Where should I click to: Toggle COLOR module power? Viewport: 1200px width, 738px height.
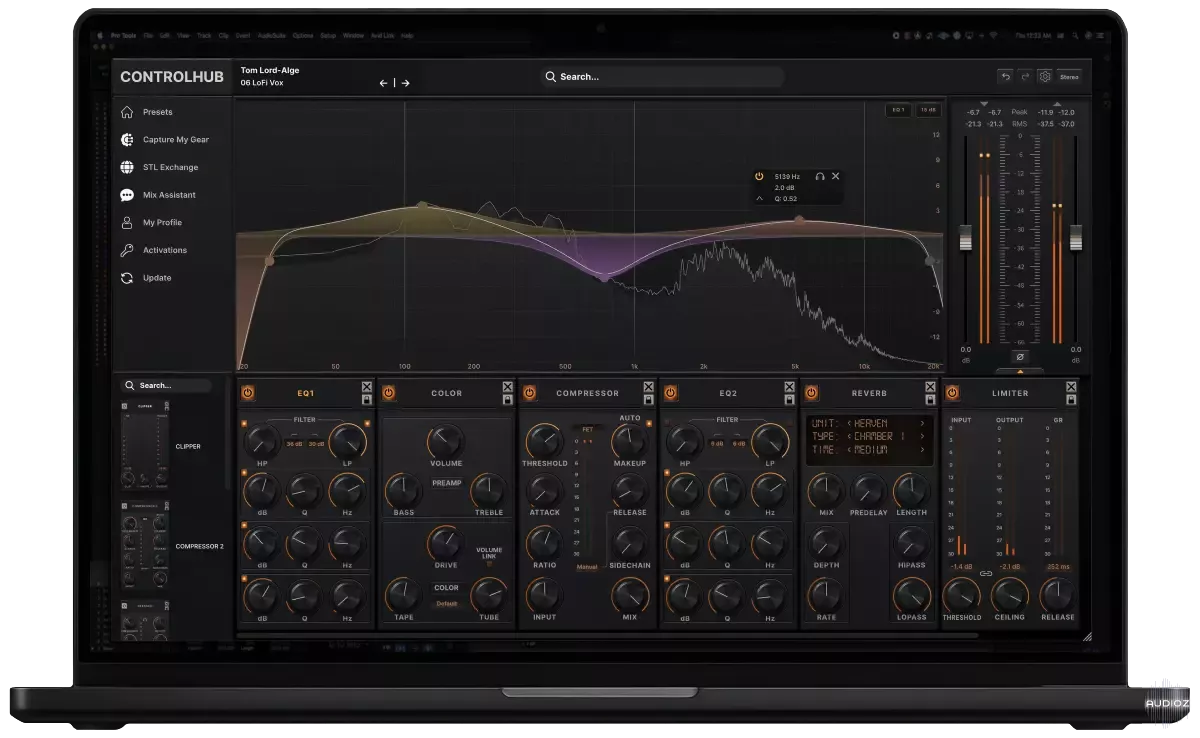pyautogui.click(x=388, y=393)
